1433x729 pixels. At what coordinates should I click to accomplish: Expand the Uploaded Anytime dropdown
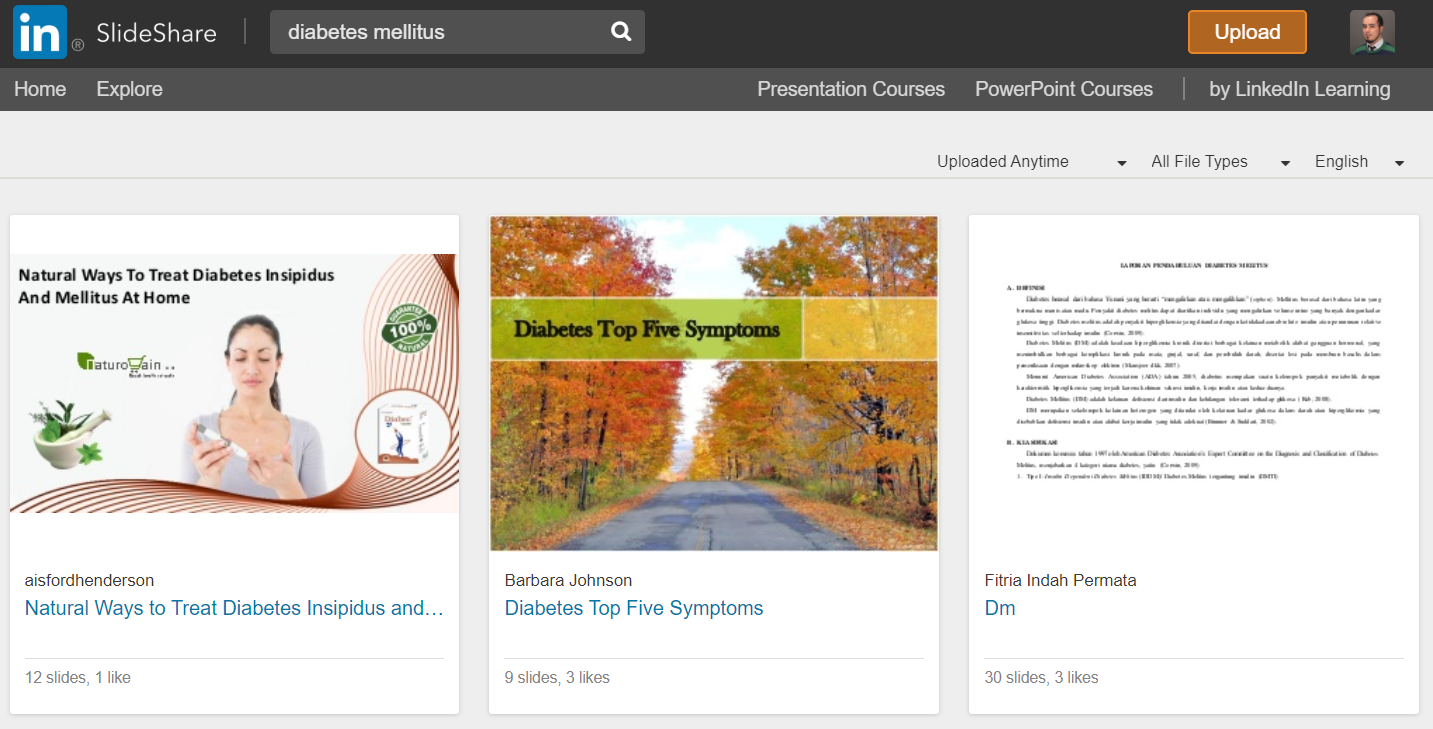pos(1031,162)
